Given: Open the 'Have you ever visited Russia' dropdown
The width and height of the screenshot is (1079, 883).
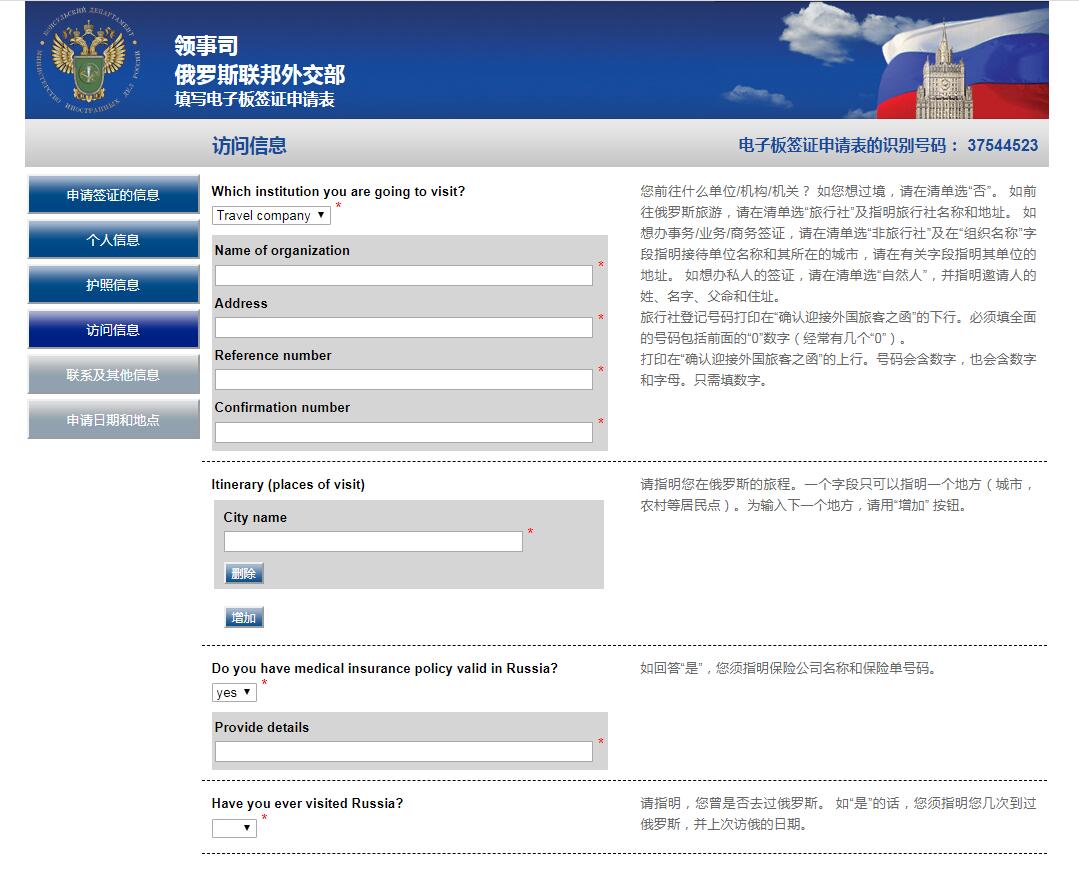Looking at the screenshot, I should pyautogui.click(x=233, y=827).
